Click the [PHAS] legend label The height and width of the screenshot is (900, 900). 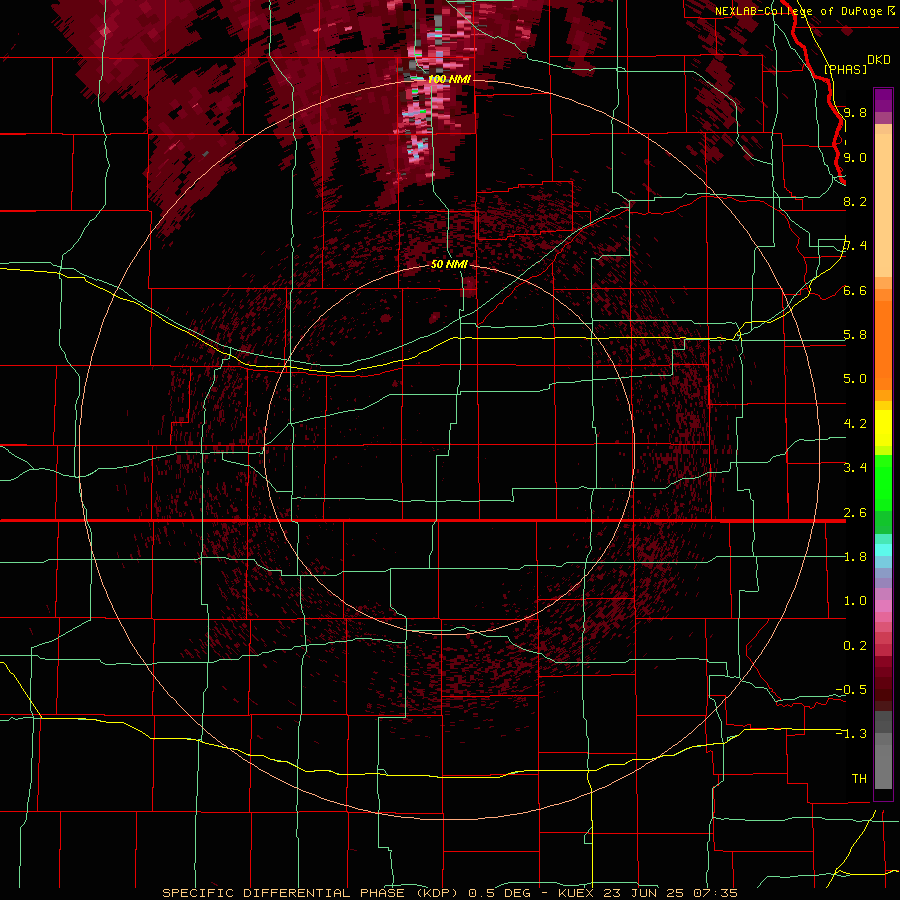pos(845,69)
